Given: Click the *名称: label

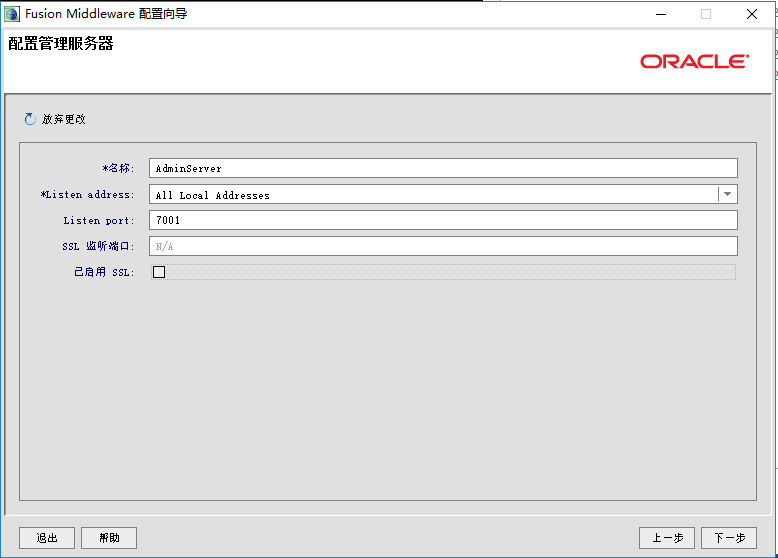Looking at the screenshot, I should tap(118, 168).
